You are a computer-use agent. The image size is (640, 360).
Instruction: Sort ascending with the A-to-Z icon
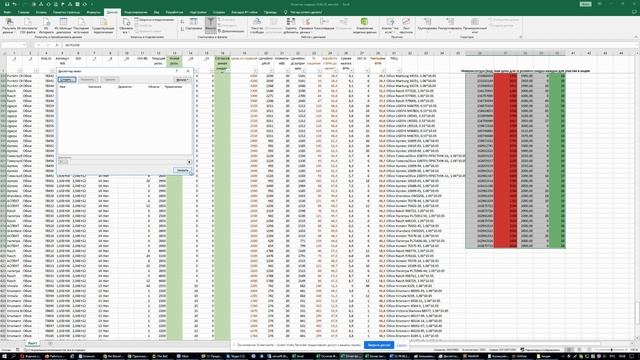[x=182, y=22]
